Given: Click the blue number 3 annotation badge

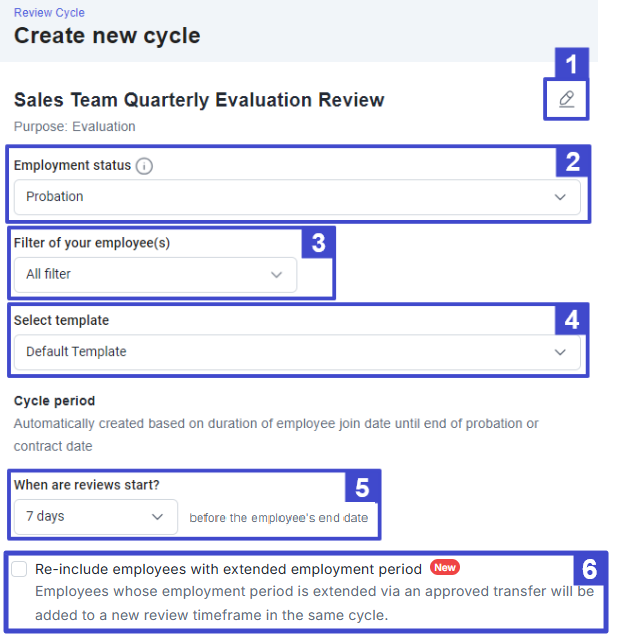Looking at the screenshot, I should tap(318, 243).
